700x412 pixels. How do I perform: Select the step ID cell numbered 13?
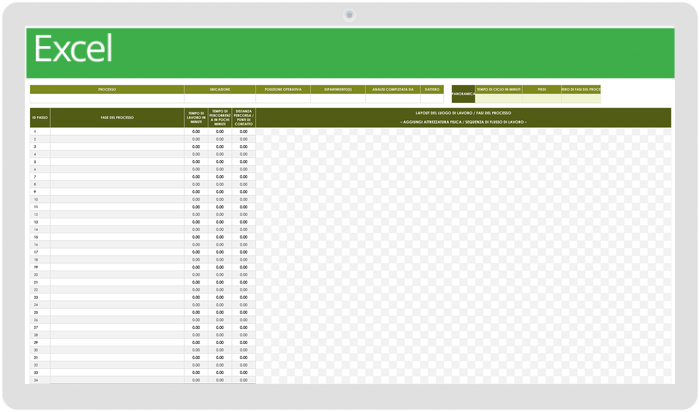click(40, 222)
